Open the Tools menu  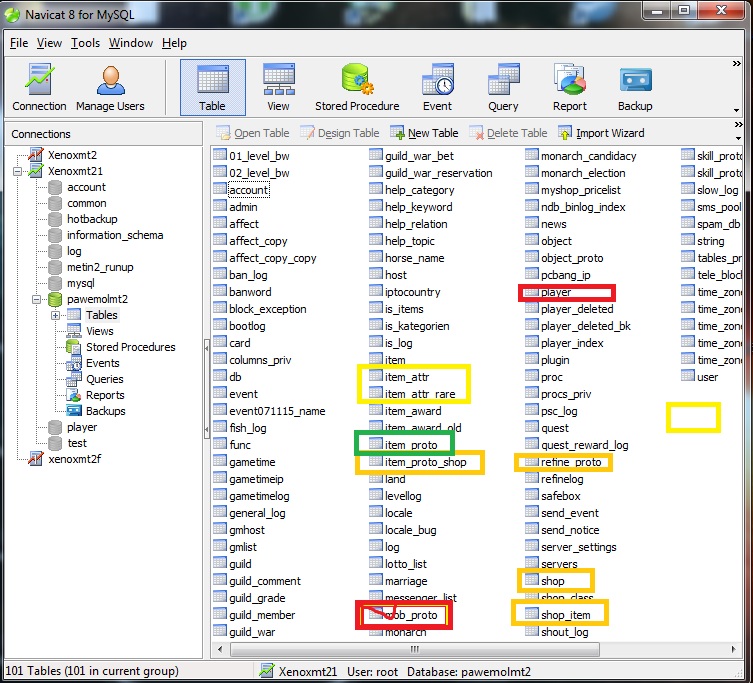click(85, 43)
